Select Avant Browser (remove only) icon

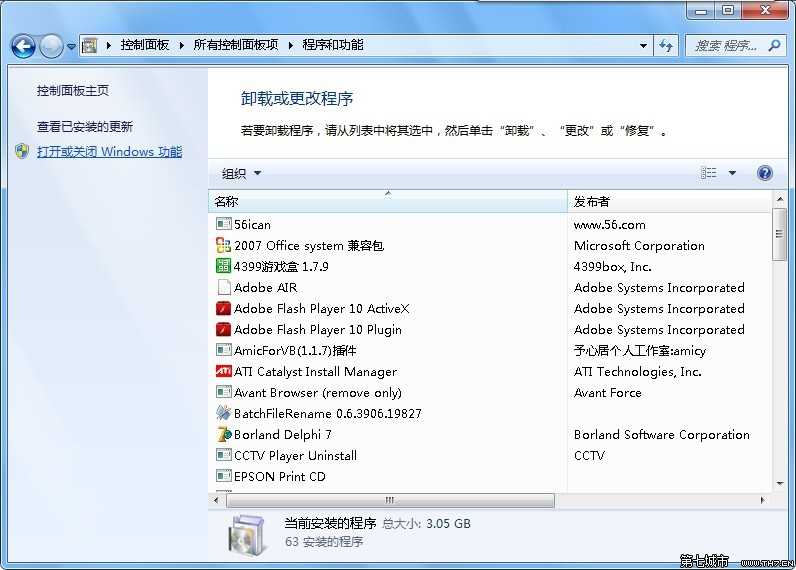(223, 392)
